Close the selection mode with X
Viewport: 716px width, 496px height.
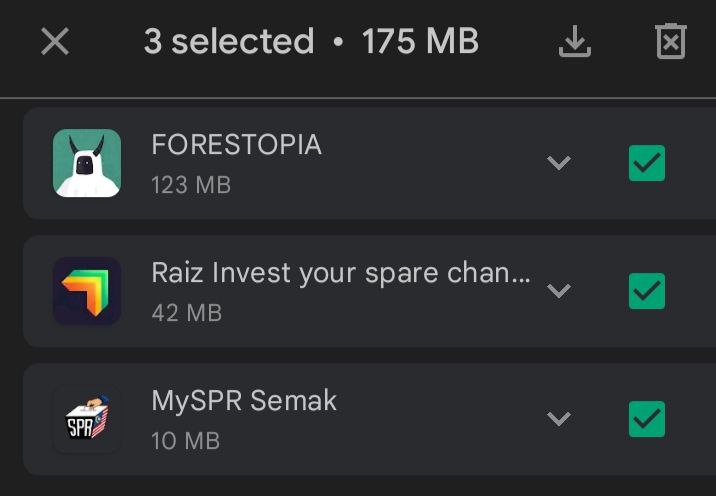click(55, 42)
